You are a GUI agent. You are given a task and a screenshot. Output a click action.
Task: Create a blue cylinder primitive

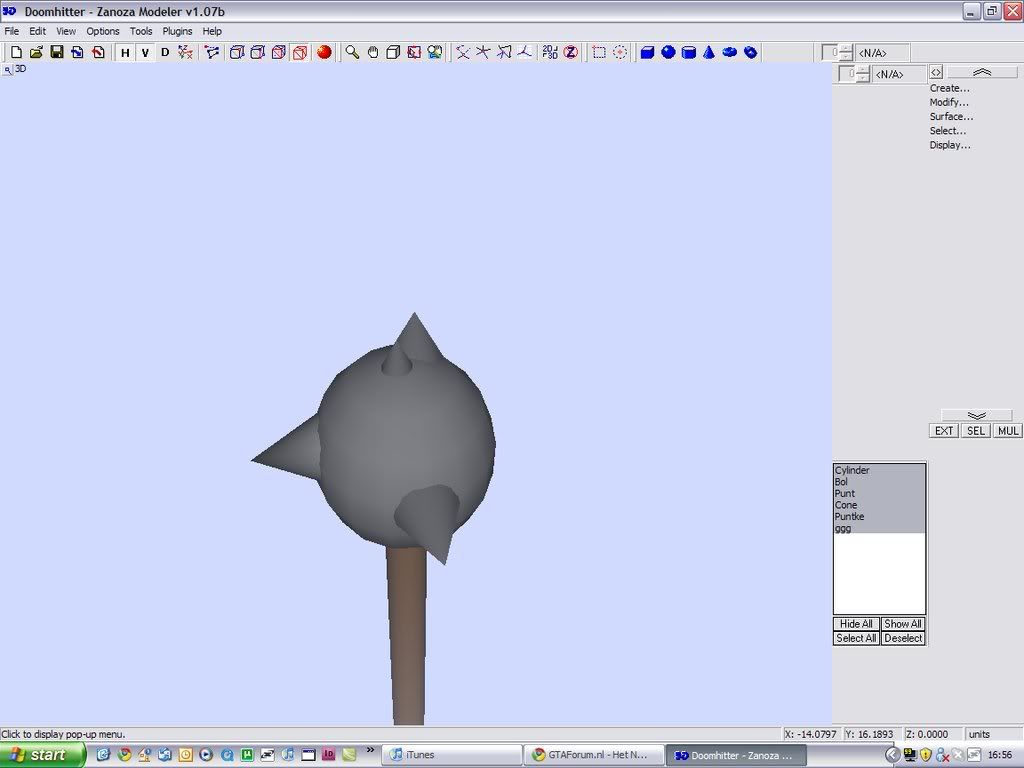coord(689,52)
